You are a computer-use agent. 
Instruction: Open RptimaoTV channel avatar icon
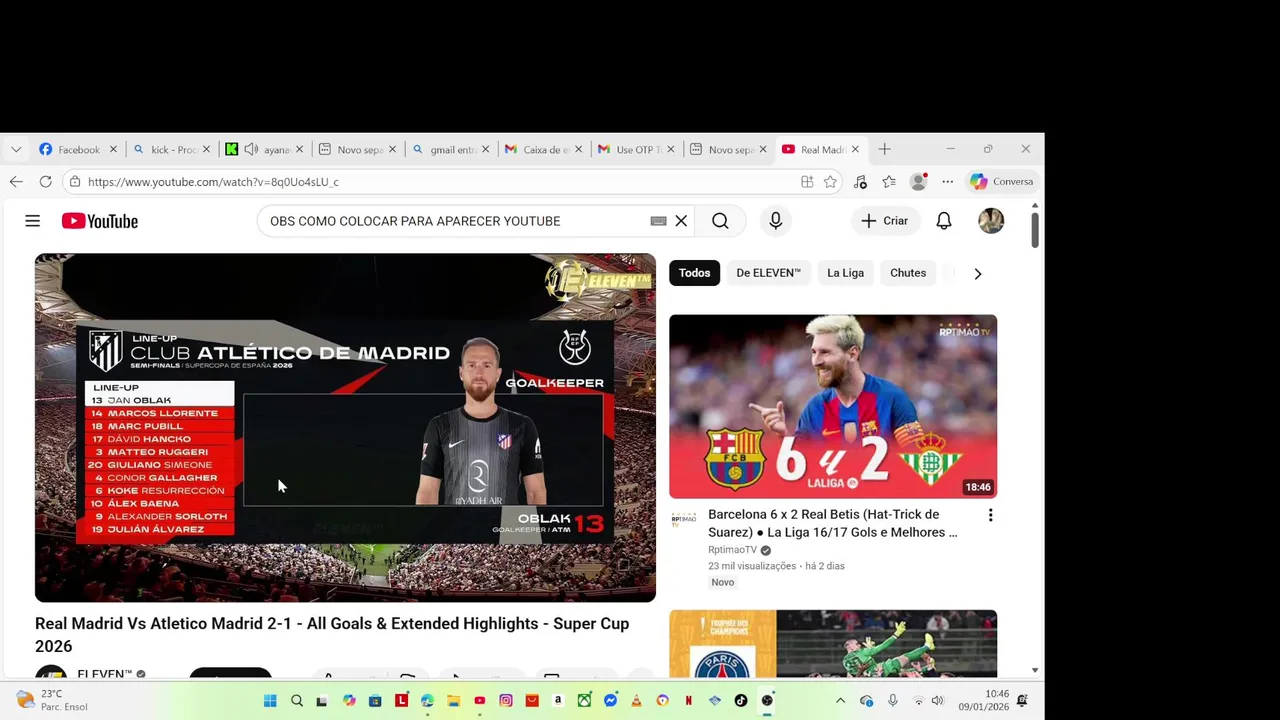point(684,519)
